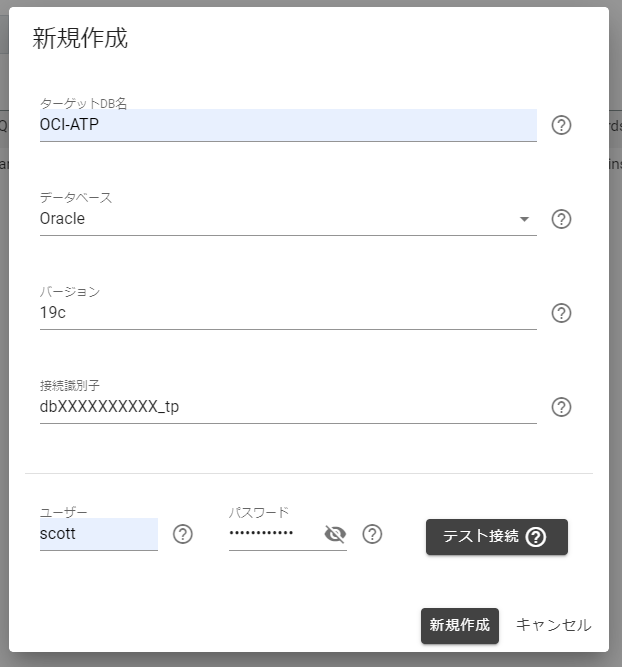Focus the masked password input field
The image size is (622, 667).
tap(274, 534)
